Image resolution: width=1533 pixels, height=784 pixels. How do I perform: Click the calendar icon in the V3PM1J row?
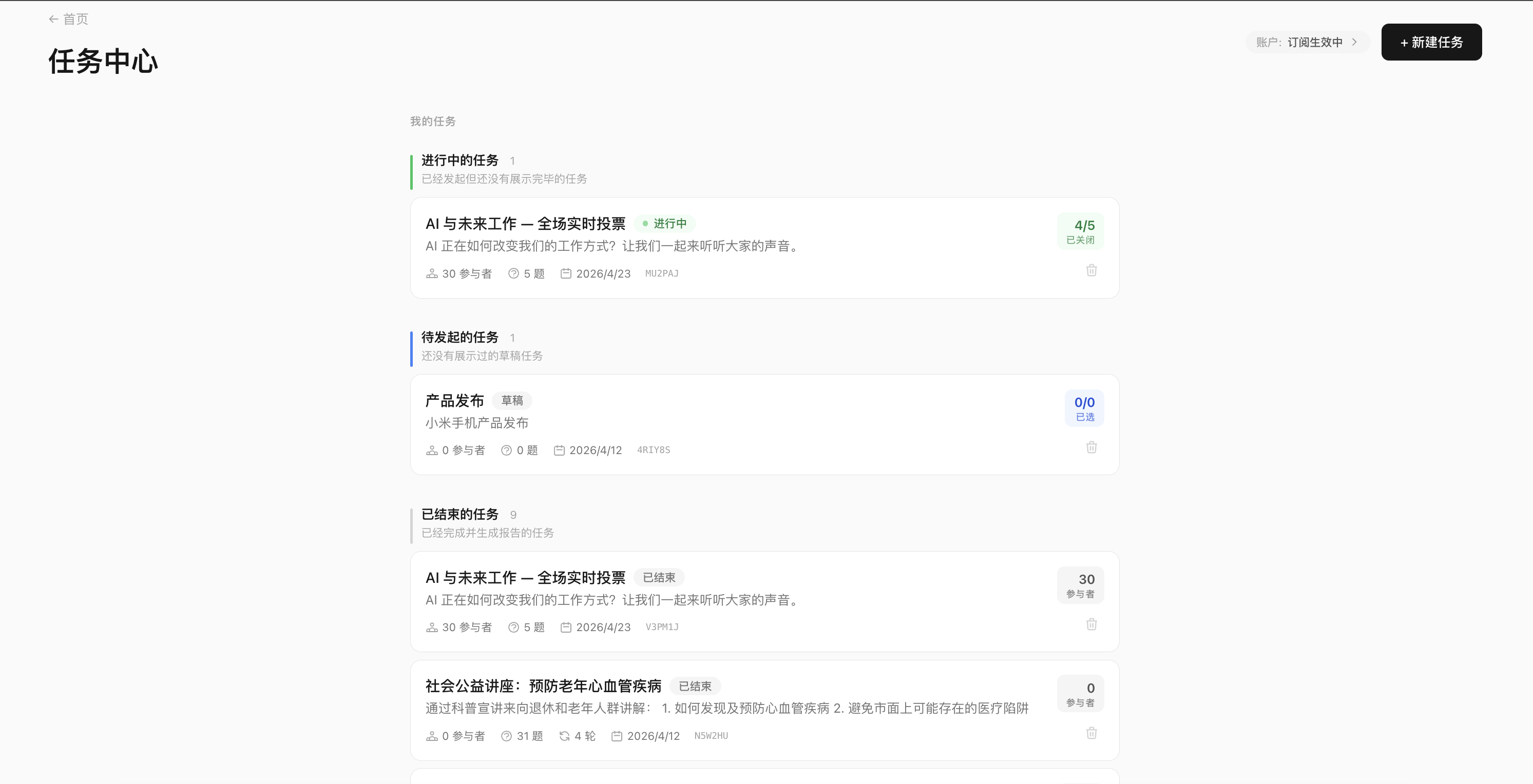tap(566, 628)
